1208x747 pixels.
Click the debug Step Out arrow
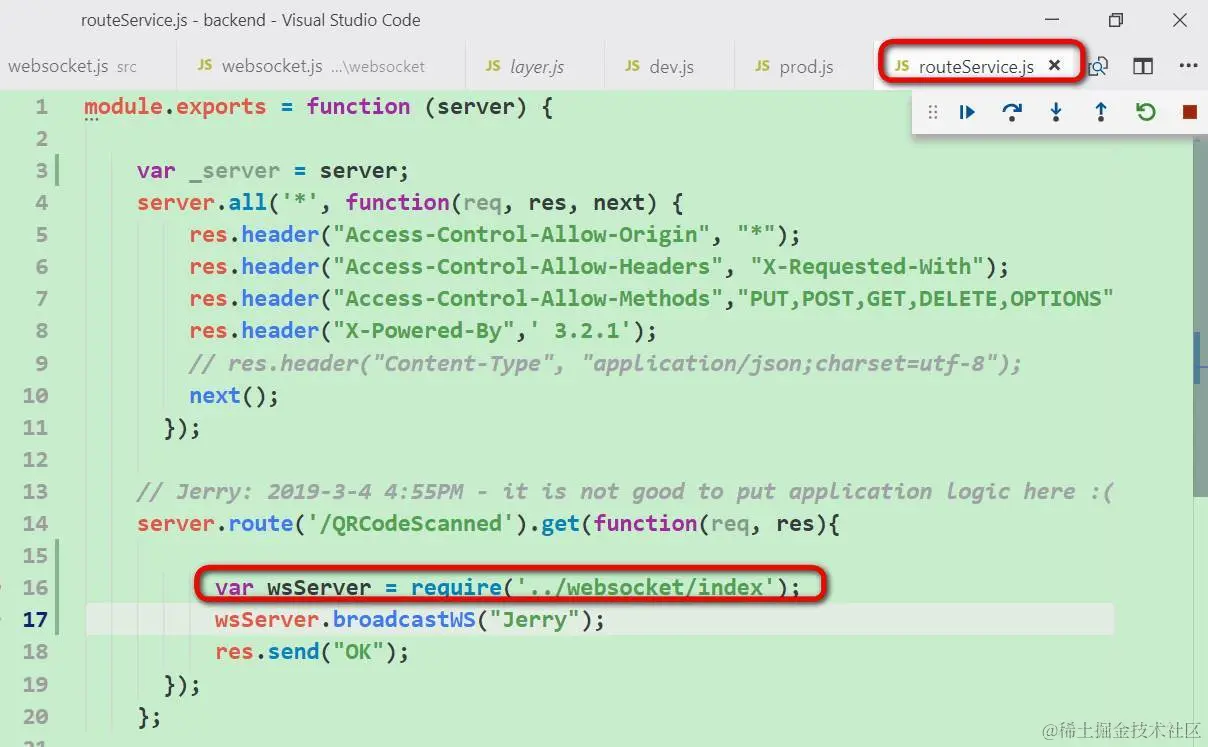(1101, 112)
